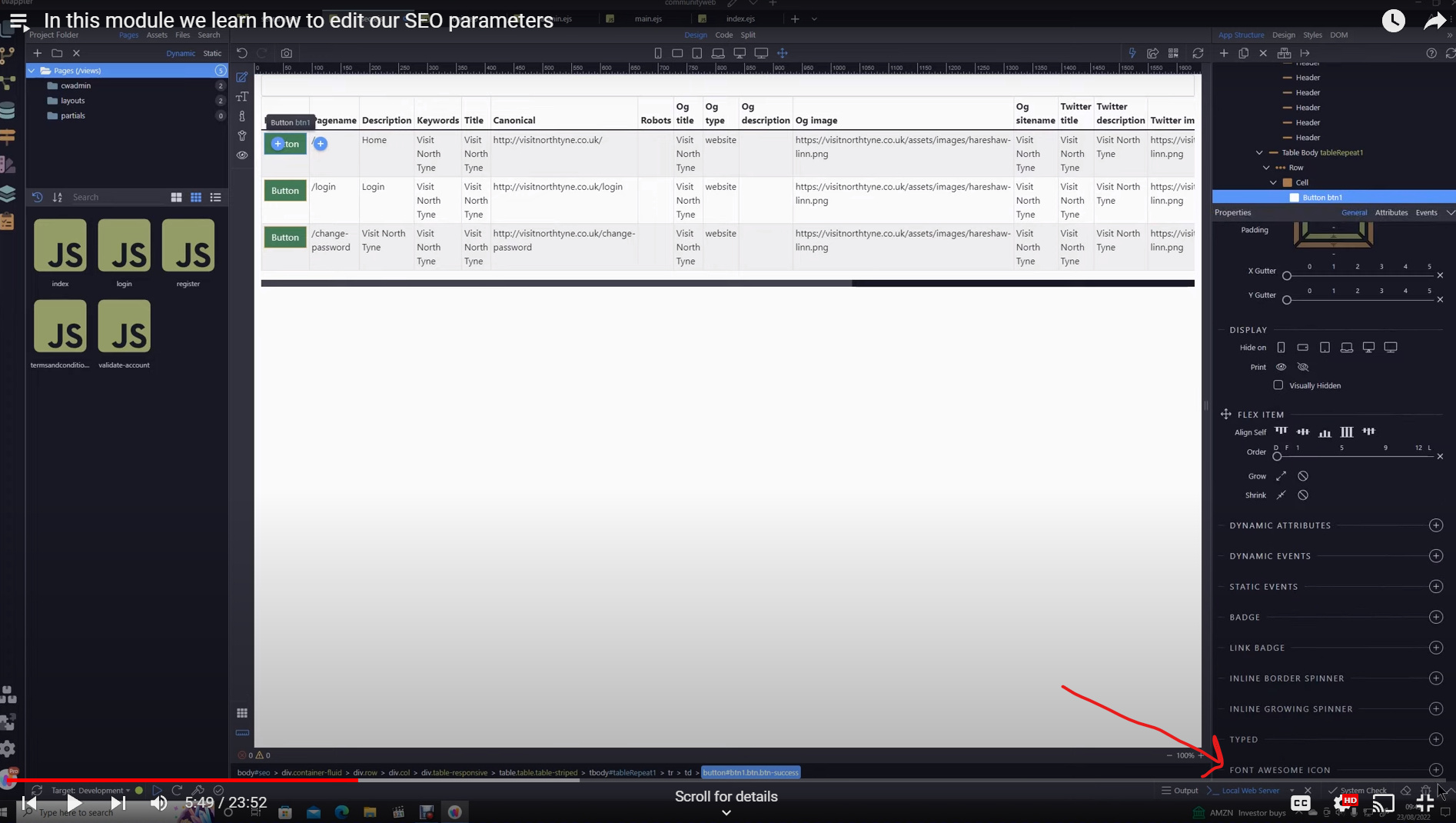This screenshot has height=823, width=1456.
Task: Toggle Hide on phone portrait icon
Action: [1281, 348]
